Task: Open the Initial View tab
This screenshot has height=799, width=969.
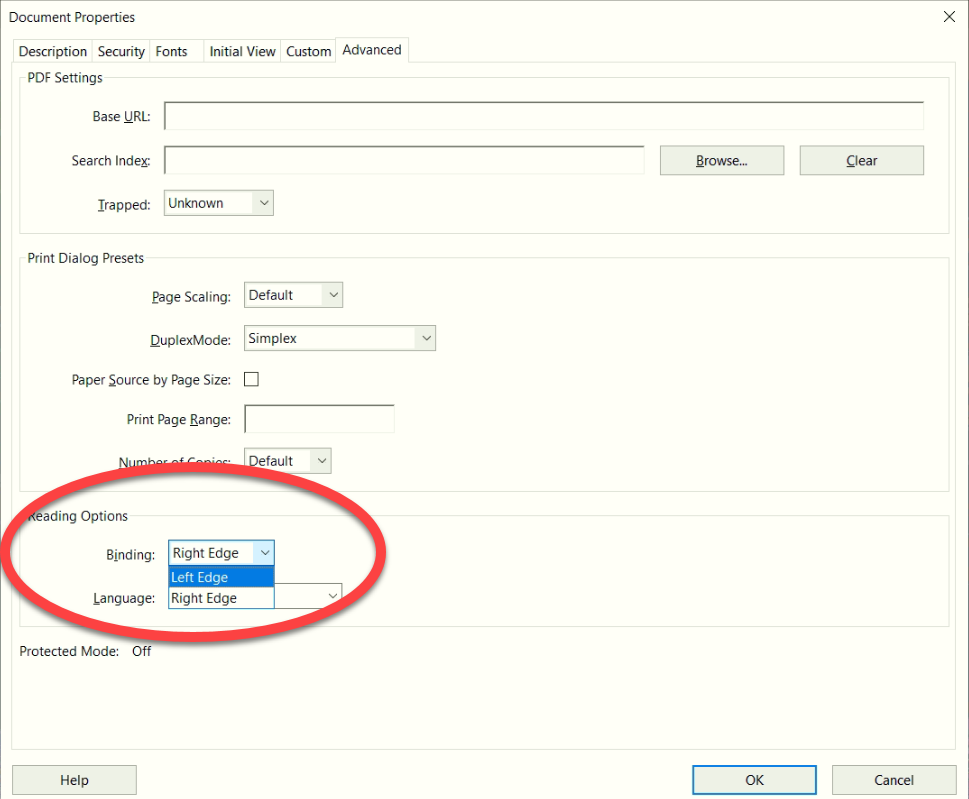Action: [242, 51]
